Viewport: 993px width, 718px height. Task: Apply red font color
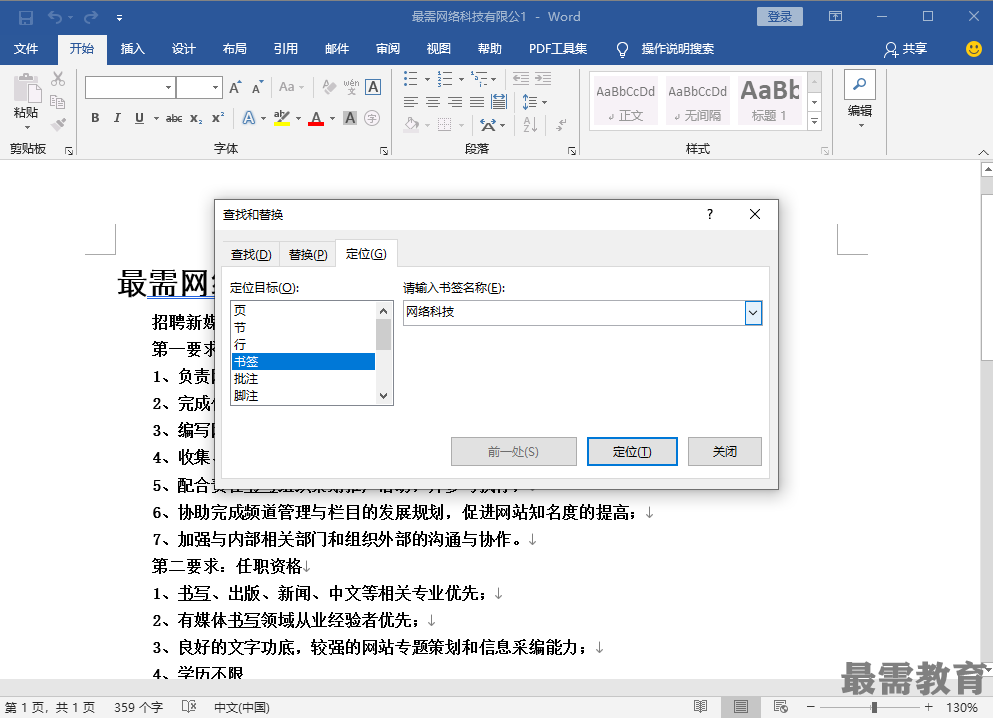(316, 118)
